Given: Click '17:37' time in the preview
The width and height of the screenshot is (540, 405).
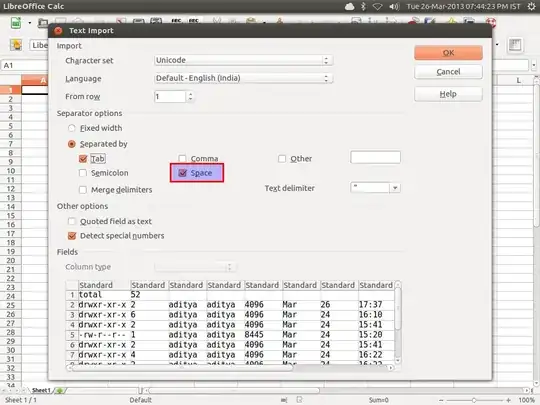Looking at the screenshot, I should [371, 304].
